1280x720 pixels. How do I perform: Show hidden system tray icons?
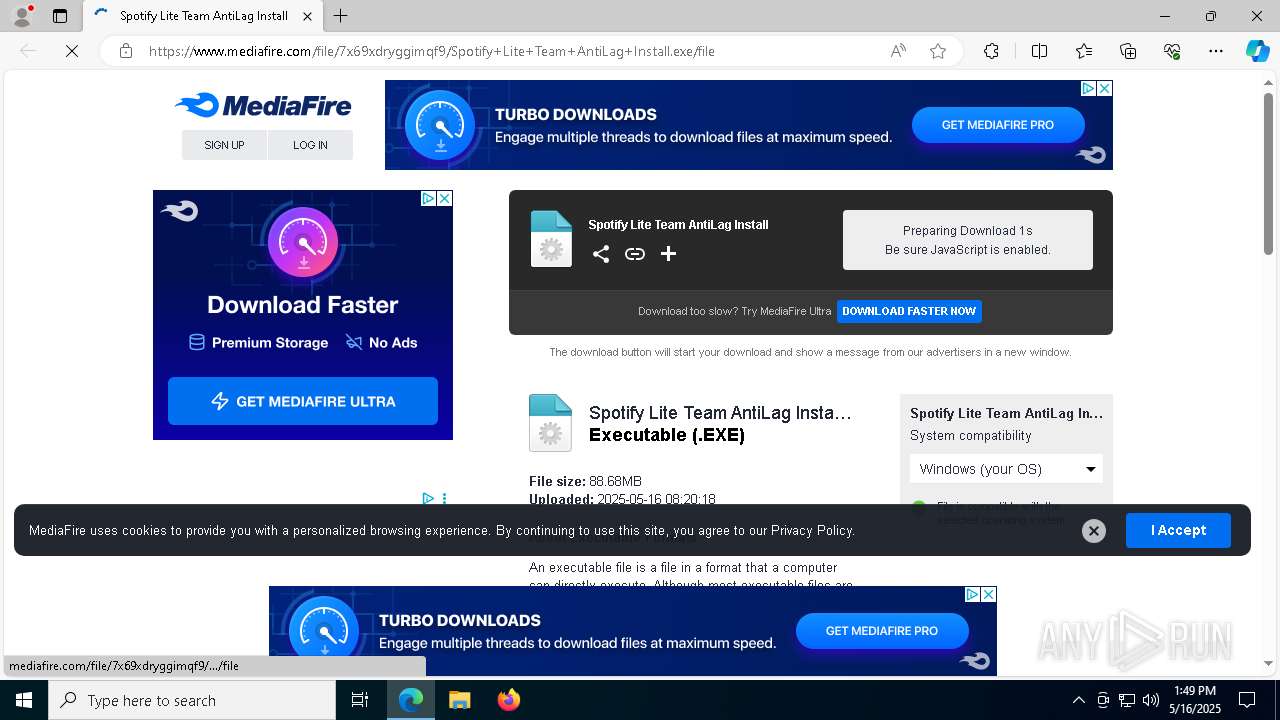pyautogui.click(x=1078, y=700)
